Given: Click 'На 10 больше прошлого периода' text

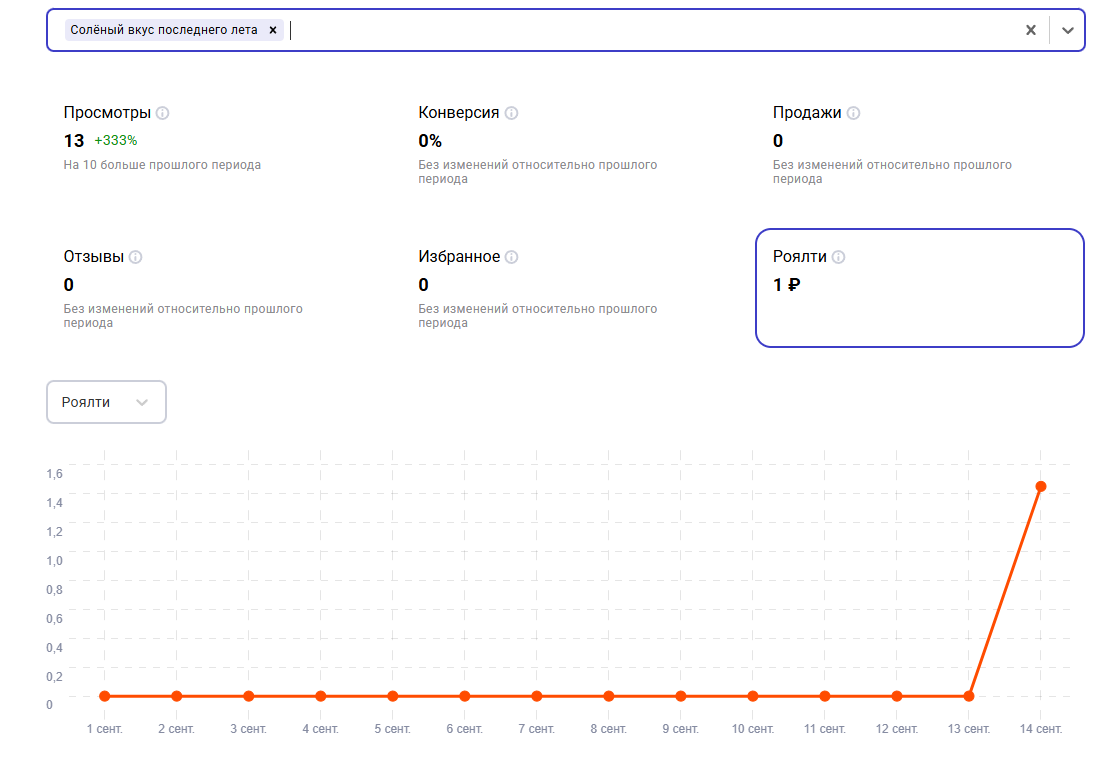Looking at the screenshot, I should [162, 165].
